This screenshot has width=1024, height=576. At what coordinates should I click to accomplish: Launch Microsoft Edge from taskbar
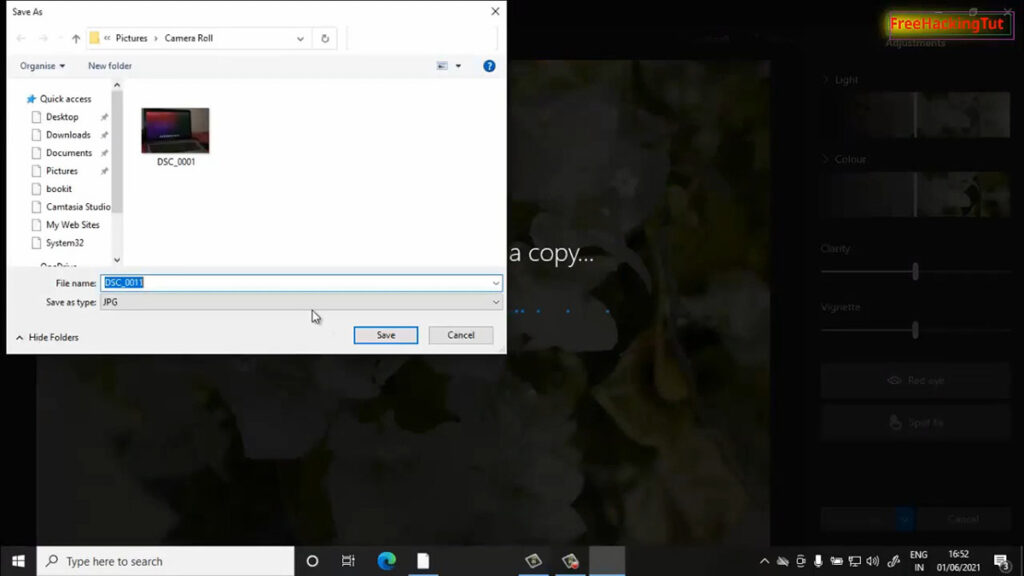click(387, 561)
